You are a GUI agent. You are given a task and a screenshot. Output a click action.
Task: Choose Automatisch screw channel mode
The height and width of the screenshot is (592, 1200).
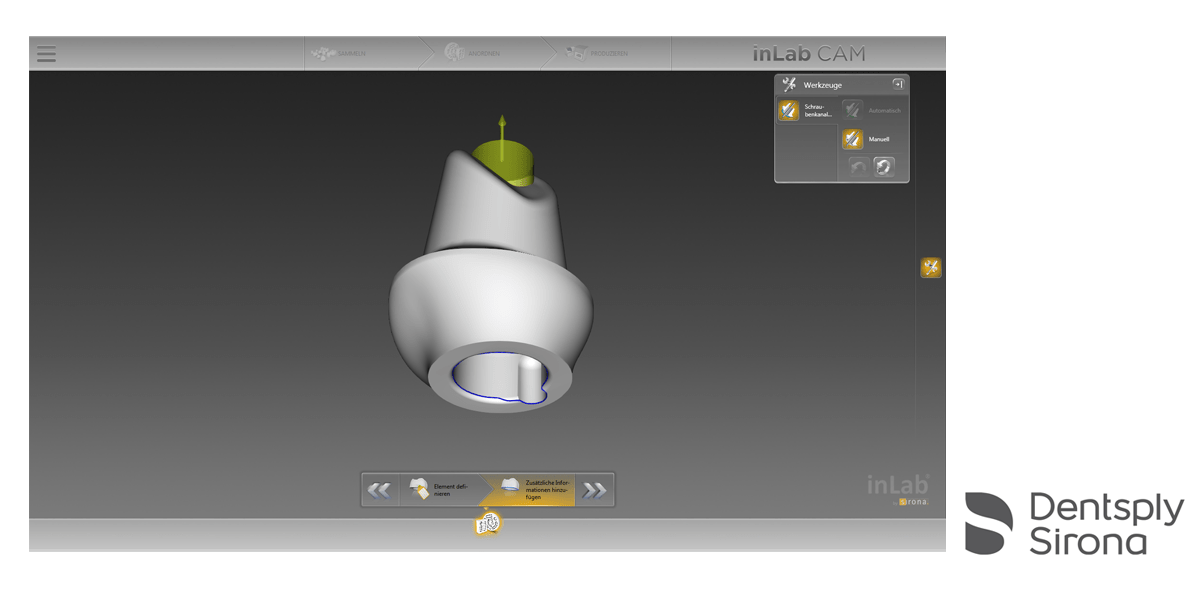coord(852,110)
